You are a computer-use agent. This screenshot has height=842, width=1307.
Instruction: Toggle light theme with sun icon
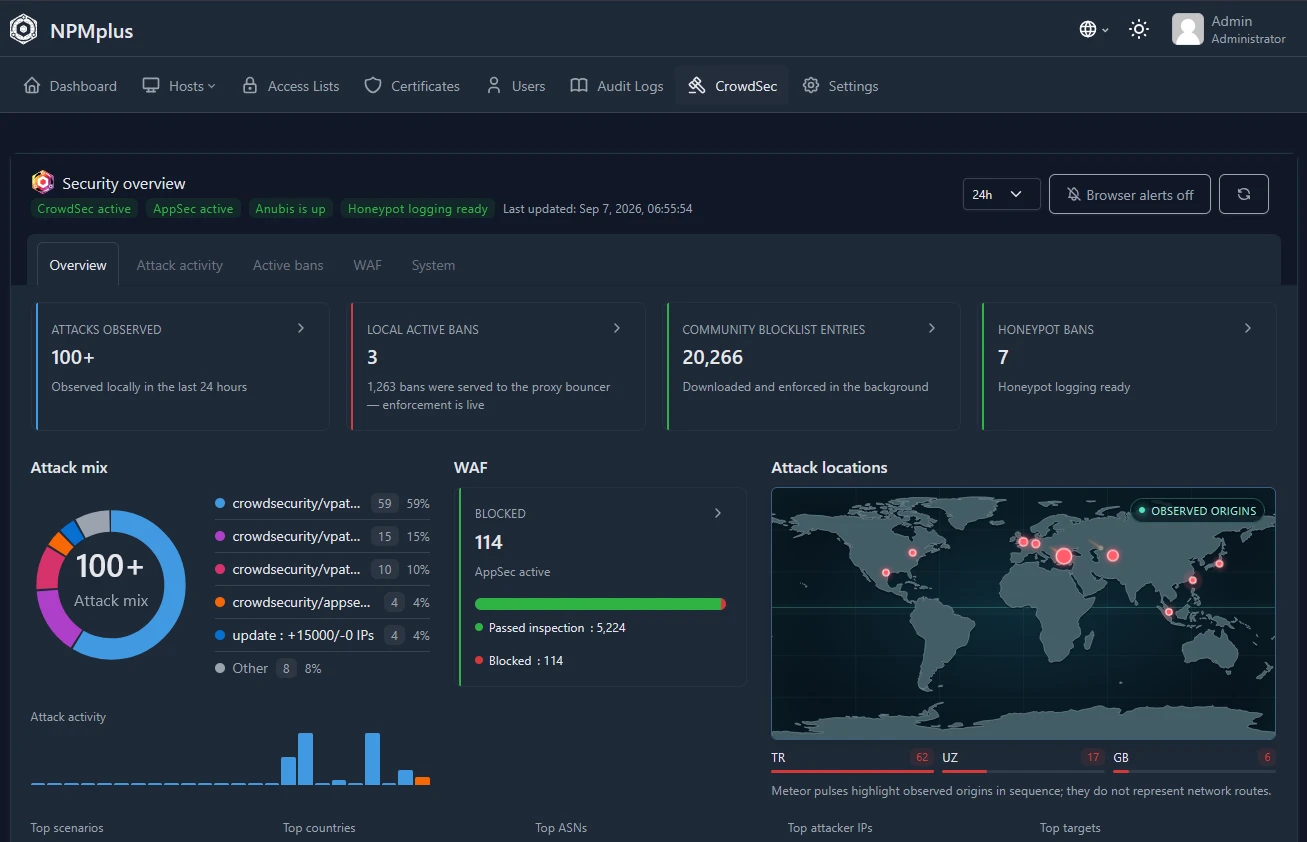click(x=1139, y=29)
